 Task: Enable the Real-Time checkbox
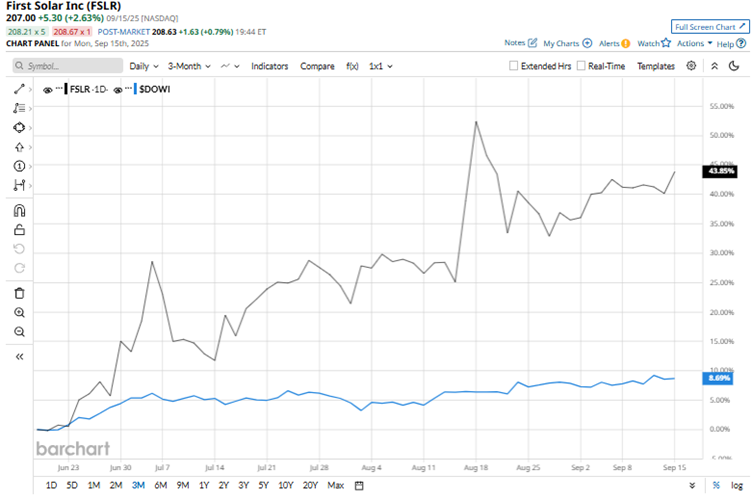pos(581,66)
